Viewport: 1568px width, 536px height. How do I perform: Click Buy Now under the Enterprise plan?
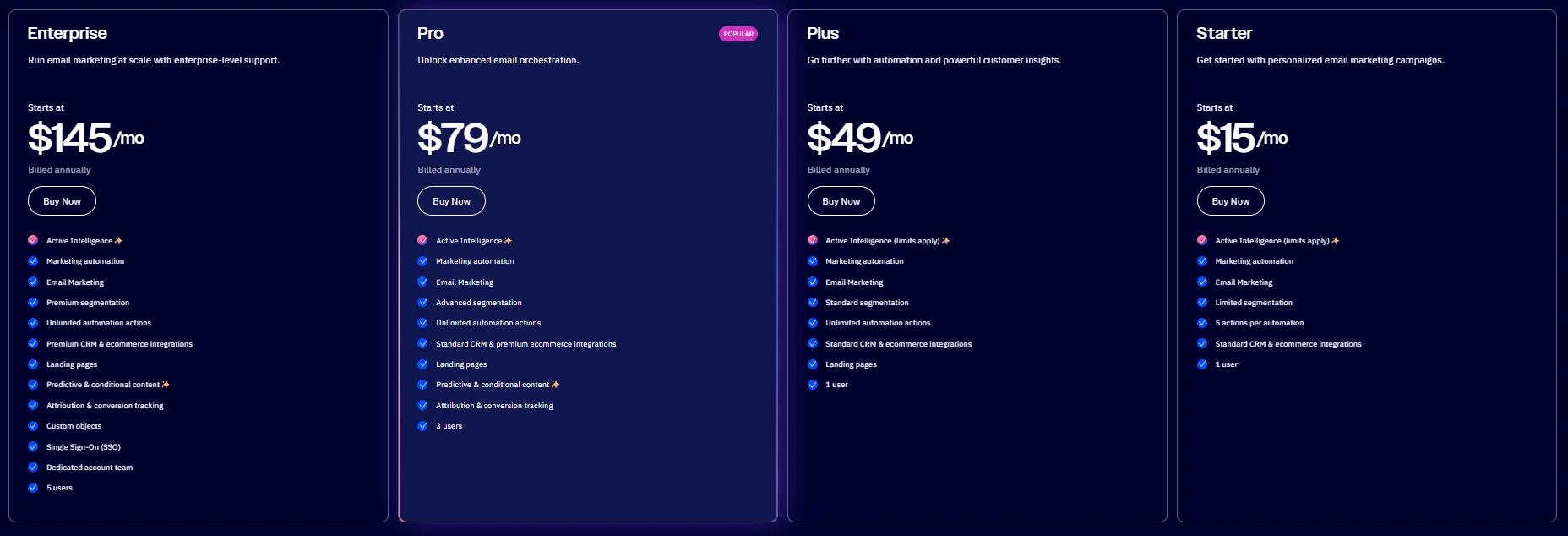point(61,200)
